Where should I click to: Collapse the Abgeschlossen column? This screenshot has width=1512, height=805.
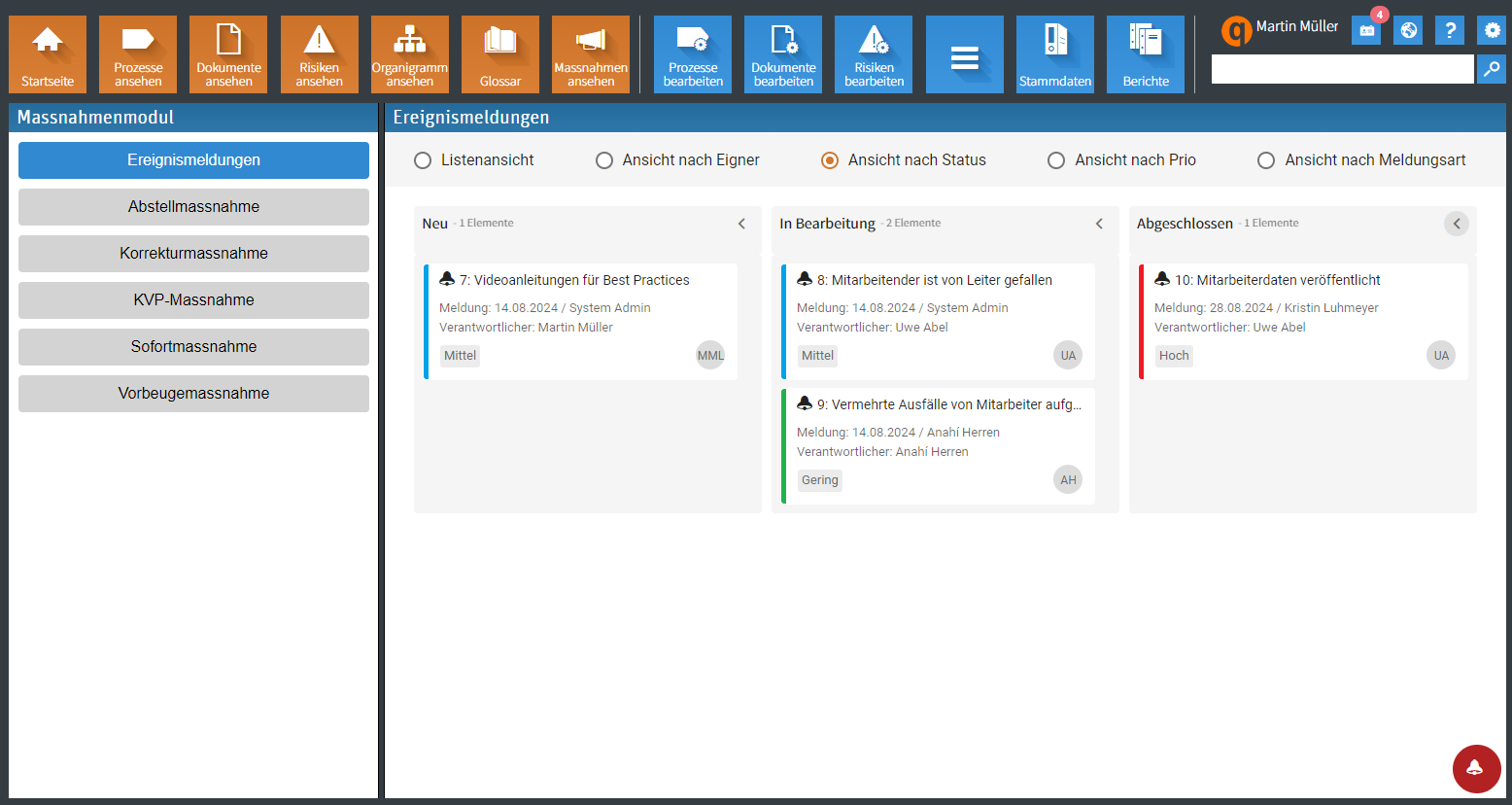[x=1457, y=224]
